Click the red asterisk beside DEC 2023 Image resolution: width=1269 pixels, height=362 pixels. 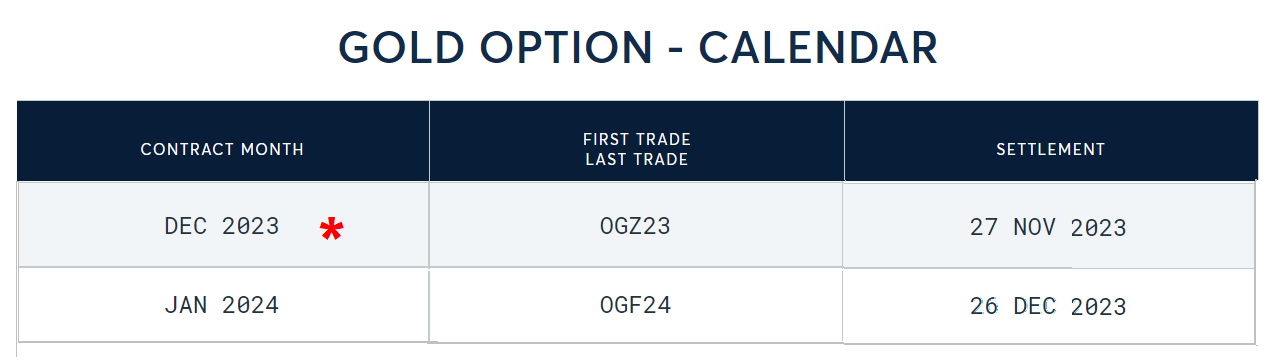point(331,231)
